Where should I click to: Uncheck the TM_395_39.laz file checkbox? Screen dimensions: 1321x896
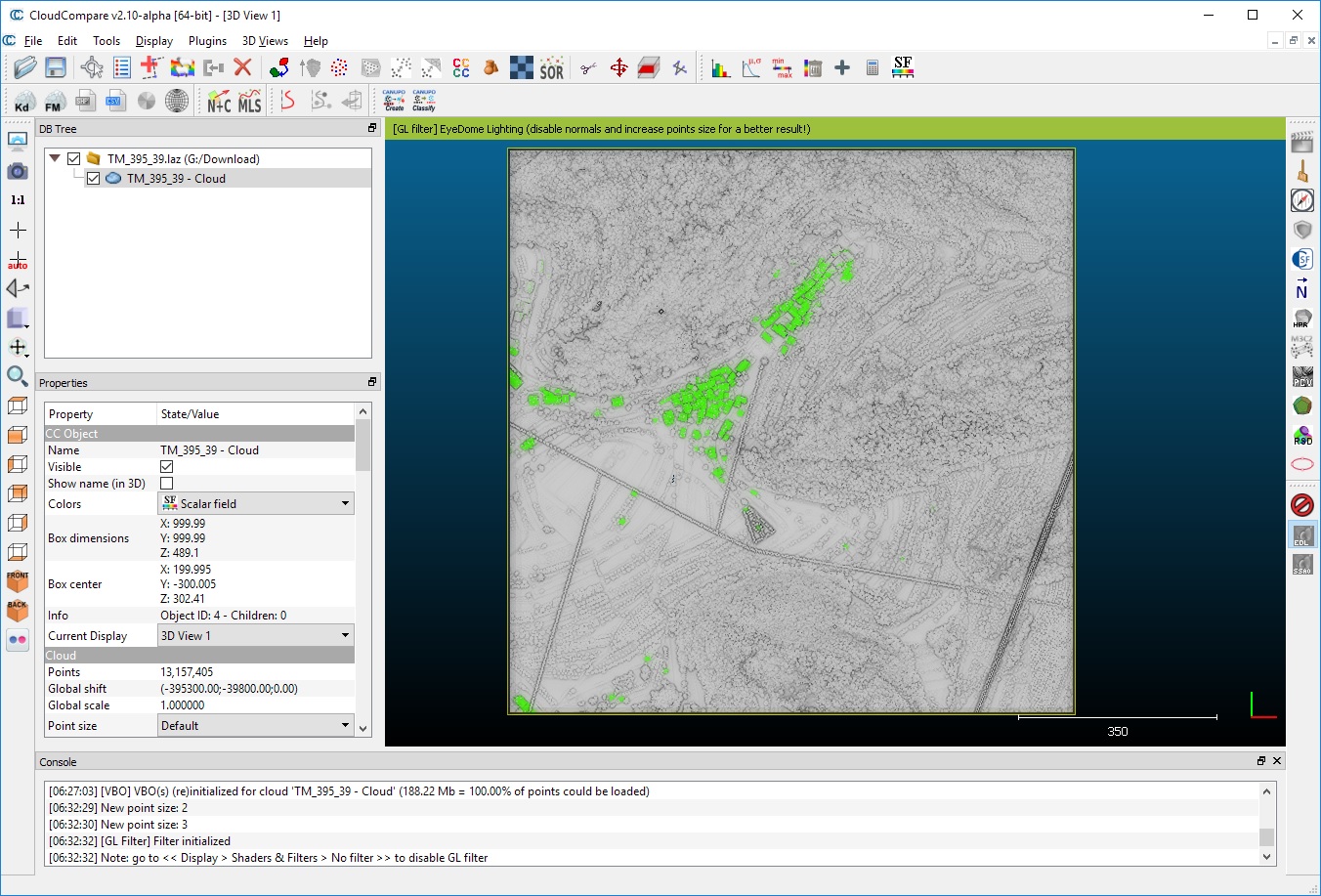[73, 158]
